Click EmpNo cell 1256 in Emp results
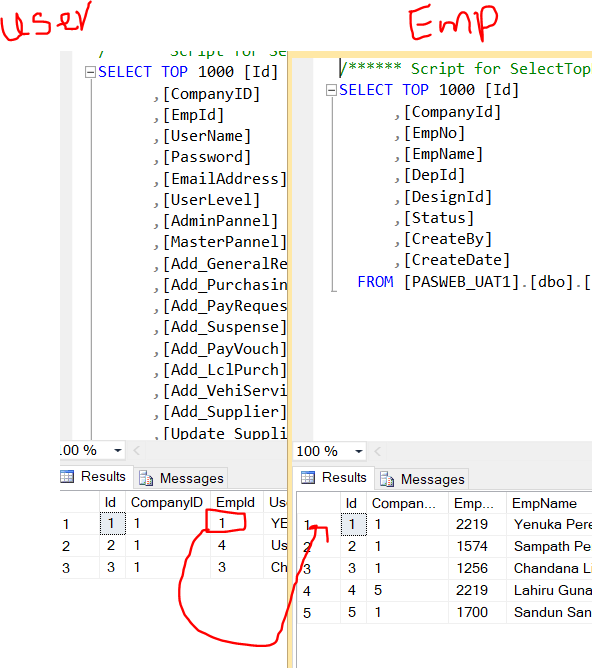The image size is (592, 668). point(477,569)
